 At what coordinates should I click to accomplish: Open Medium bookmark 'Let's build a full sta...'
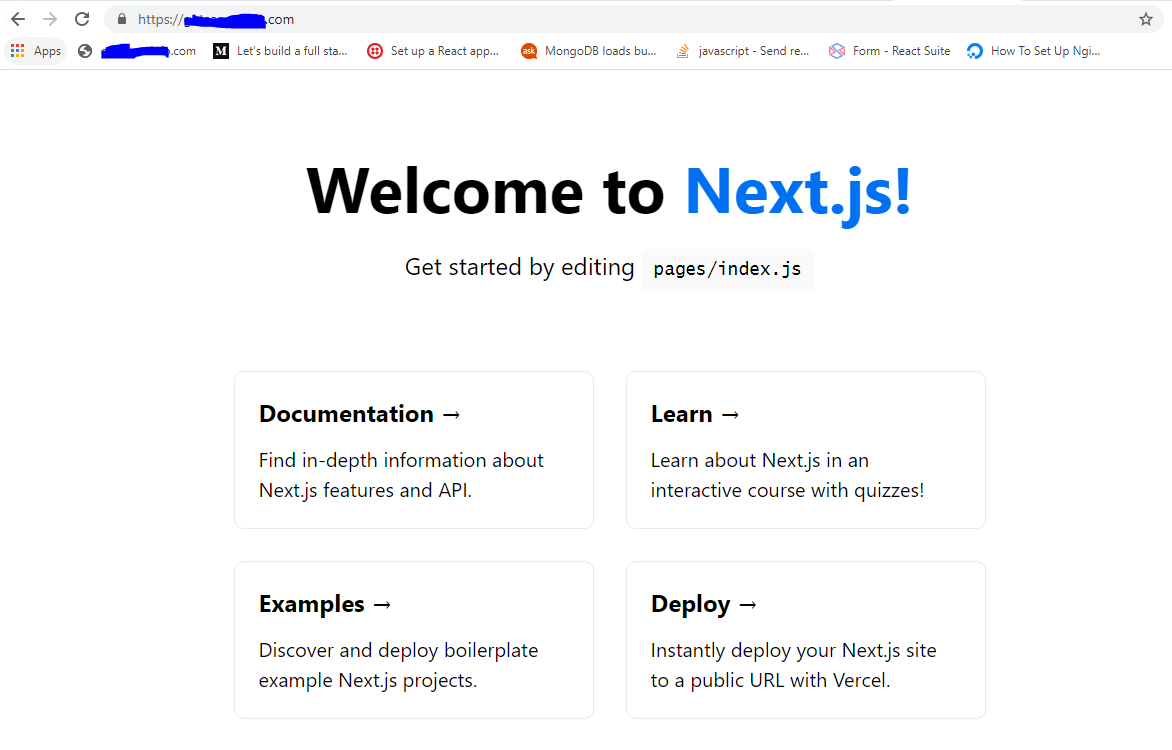280,51
